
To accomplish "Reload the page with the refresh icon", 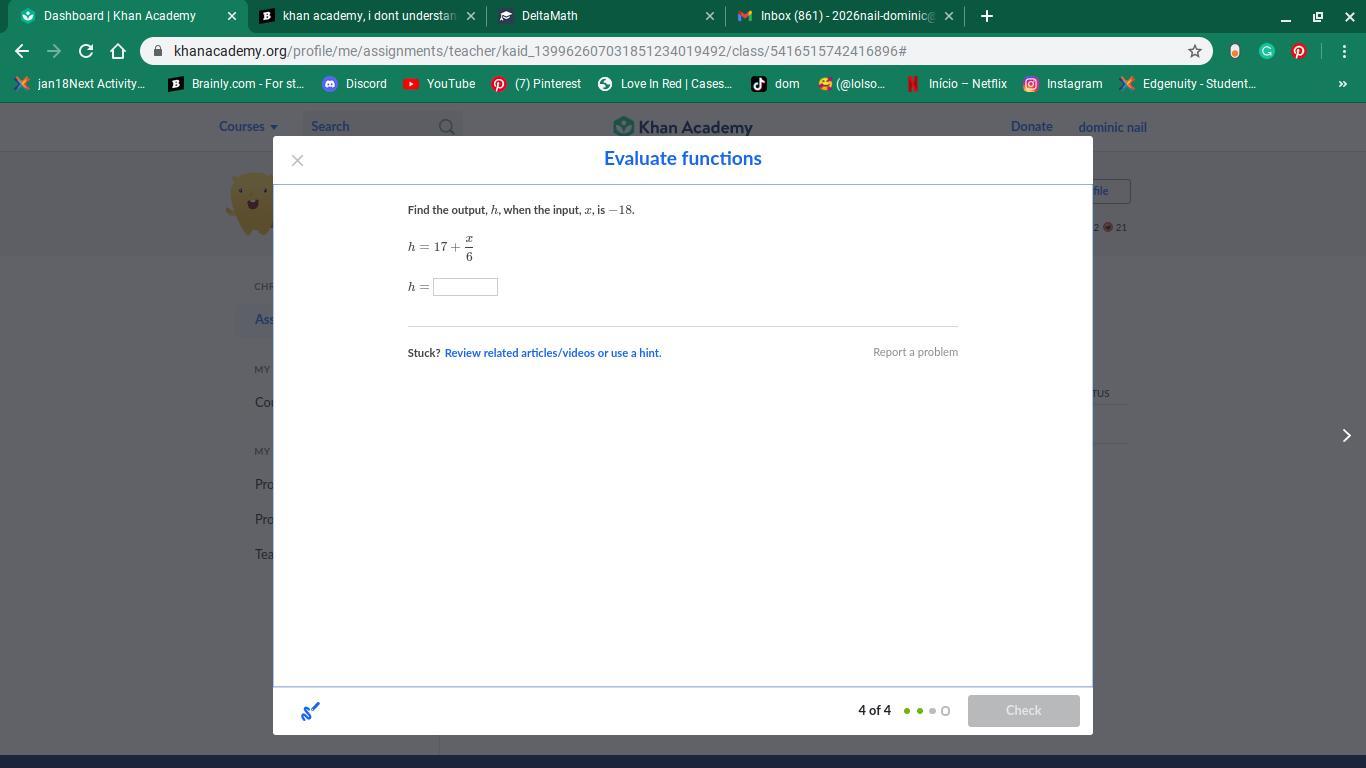I will pos(86,51).
